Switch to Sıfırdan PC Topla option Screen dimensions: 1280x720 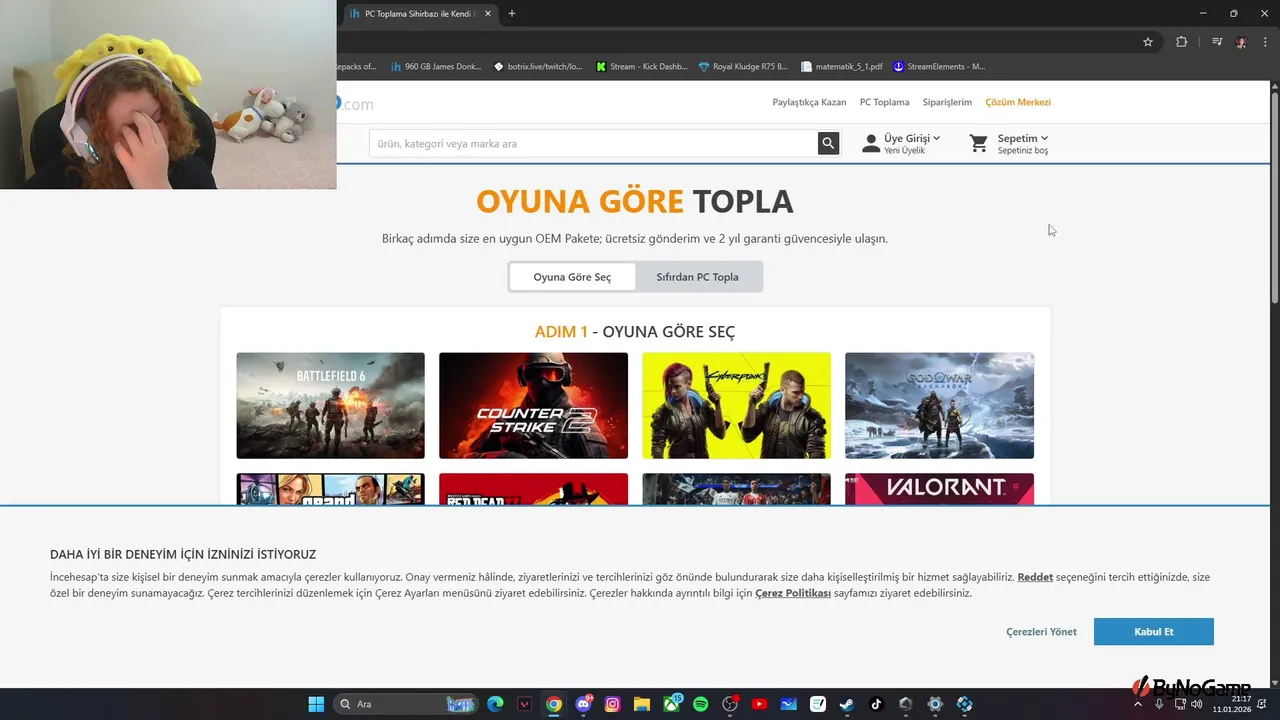[697, 277]
